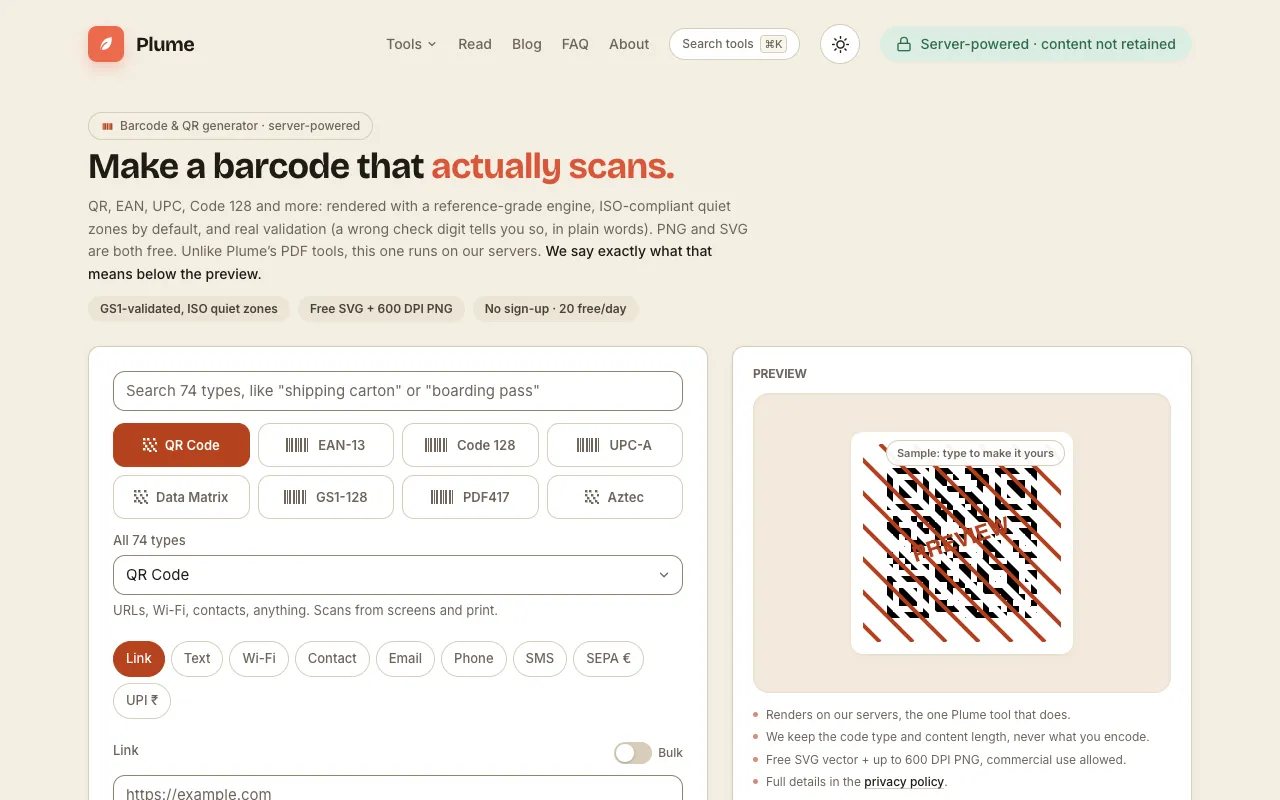Enable the Bulk toggle switch
This screenshot has height=800, width=1280.
[633, 753]
